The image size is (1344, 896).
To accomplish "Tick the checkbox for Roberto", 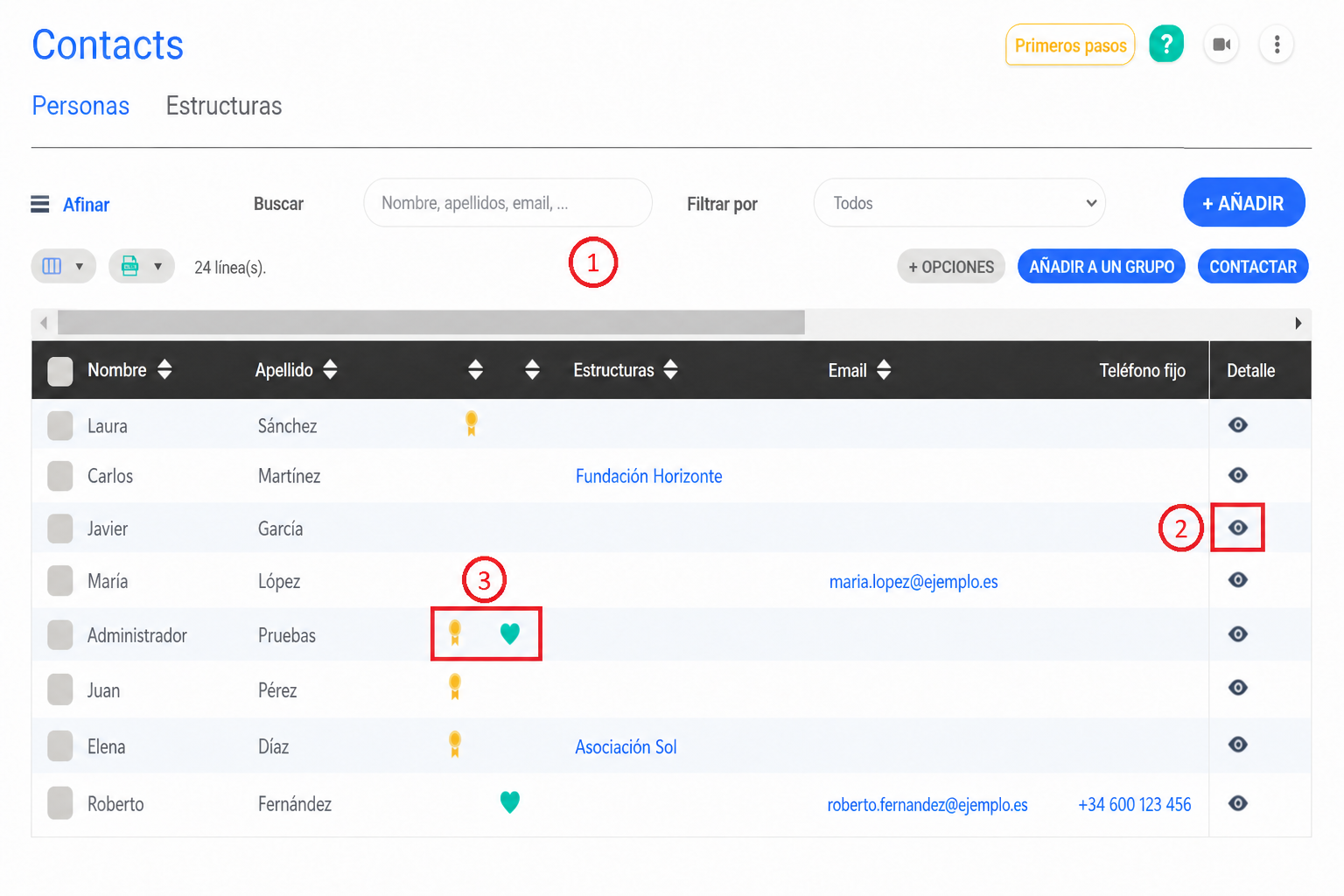I will (x=60, y=803).
